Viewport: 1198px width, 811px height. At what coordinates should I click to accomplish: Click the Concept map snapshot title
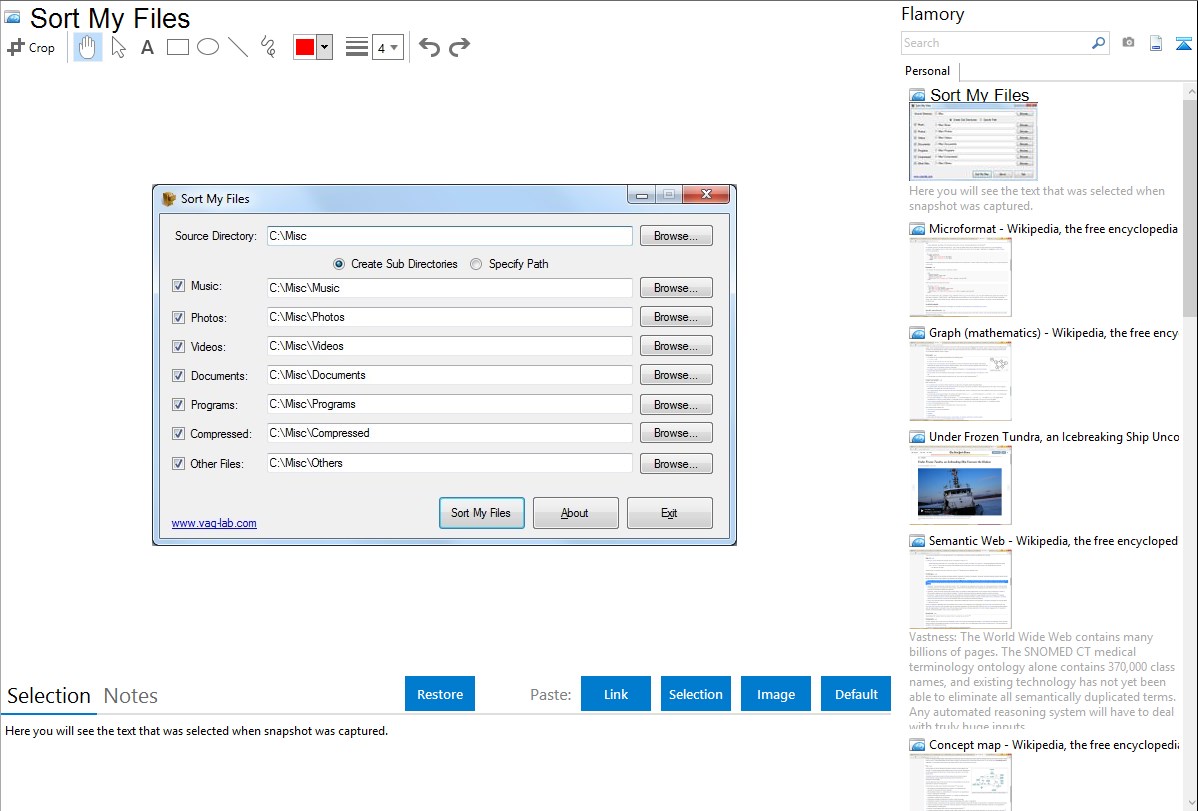tap(1054, 744)
